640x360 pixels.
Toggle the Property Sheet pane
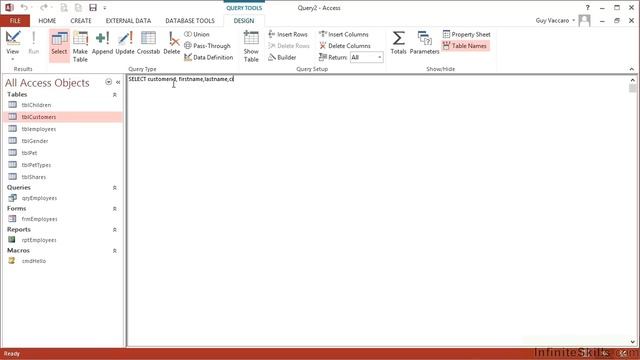[x=467, y=34]
